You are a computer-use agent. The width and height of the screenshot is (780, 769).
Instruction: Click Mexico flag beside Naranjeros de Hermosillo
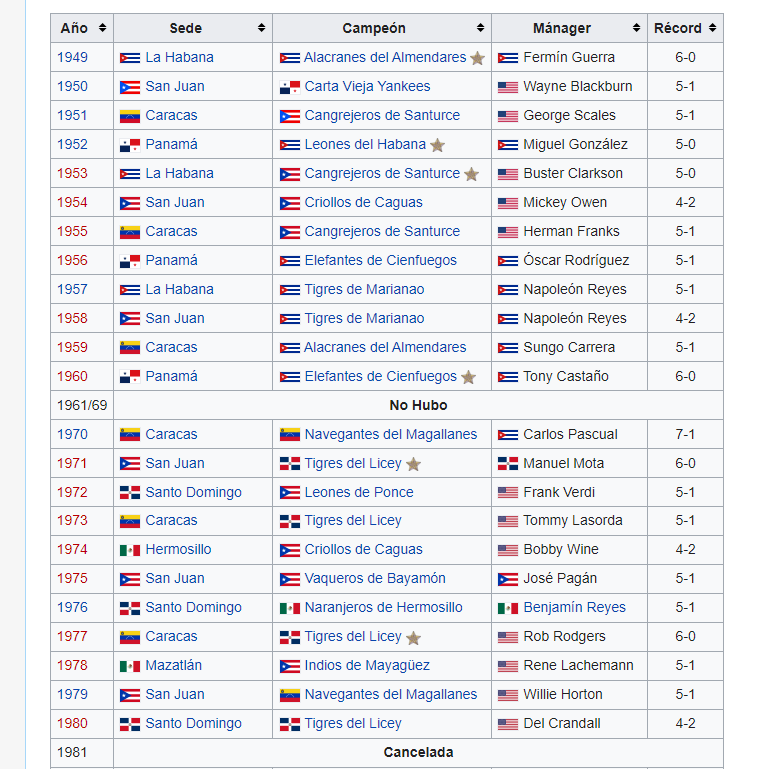(x=290, y=608)
